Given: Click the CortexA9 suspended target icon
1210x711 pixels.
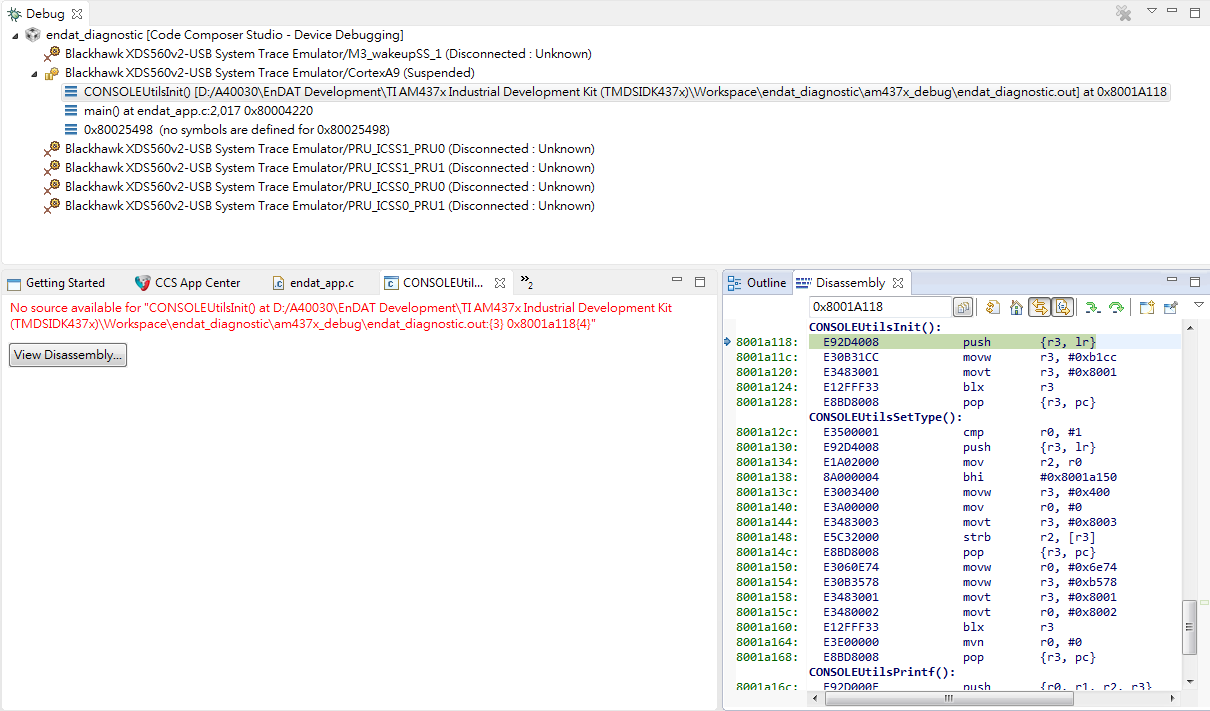Looking at the screenshot, I should point(53,73).
